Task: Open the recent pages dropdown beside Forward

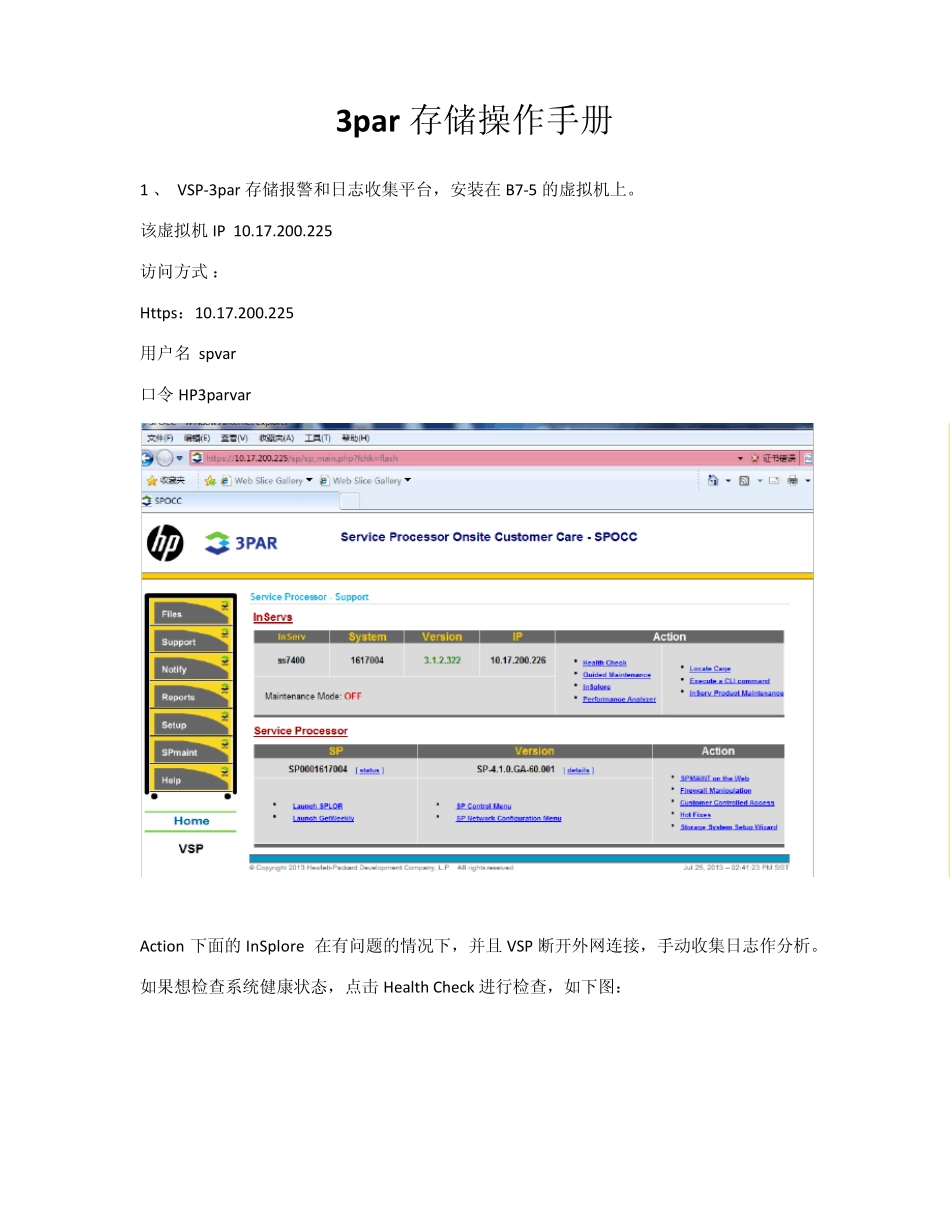Action: pos(180,458)
